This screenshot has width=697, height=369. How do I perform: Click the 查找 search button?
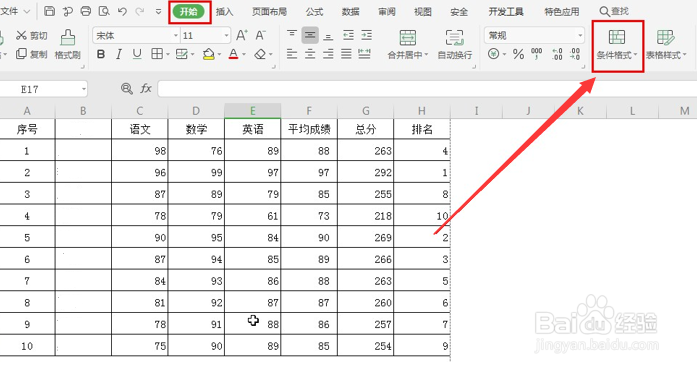click(x=614, y=12)
